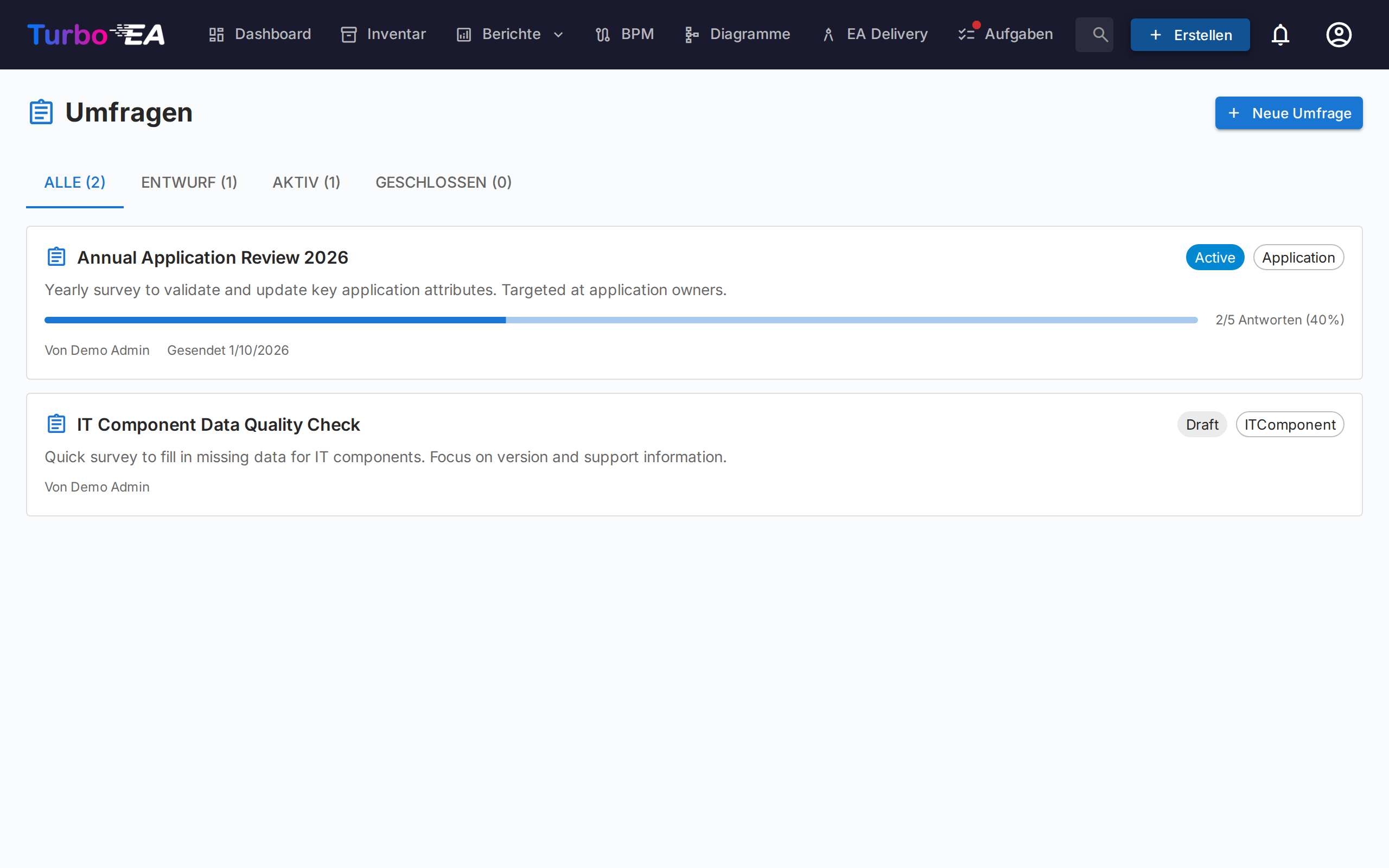Click the Dashboard grid icon
This screenshot has height=868, width=1389.
click(x=216, y=34)
